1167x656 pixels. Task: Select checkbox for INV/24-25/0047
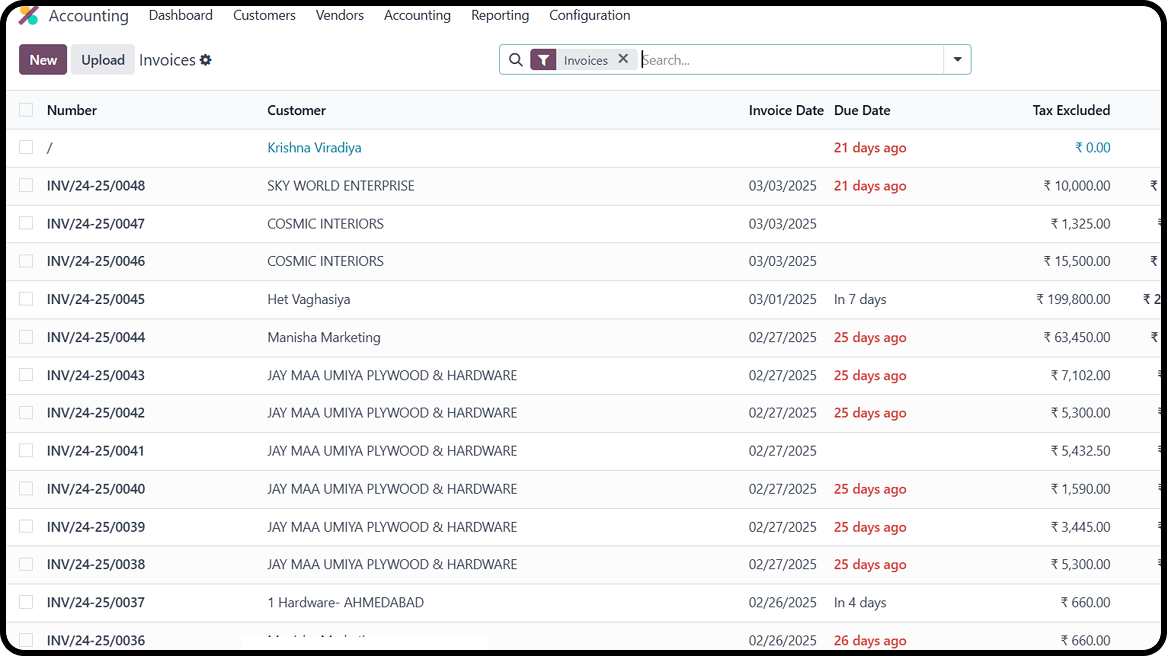point(26,223)
